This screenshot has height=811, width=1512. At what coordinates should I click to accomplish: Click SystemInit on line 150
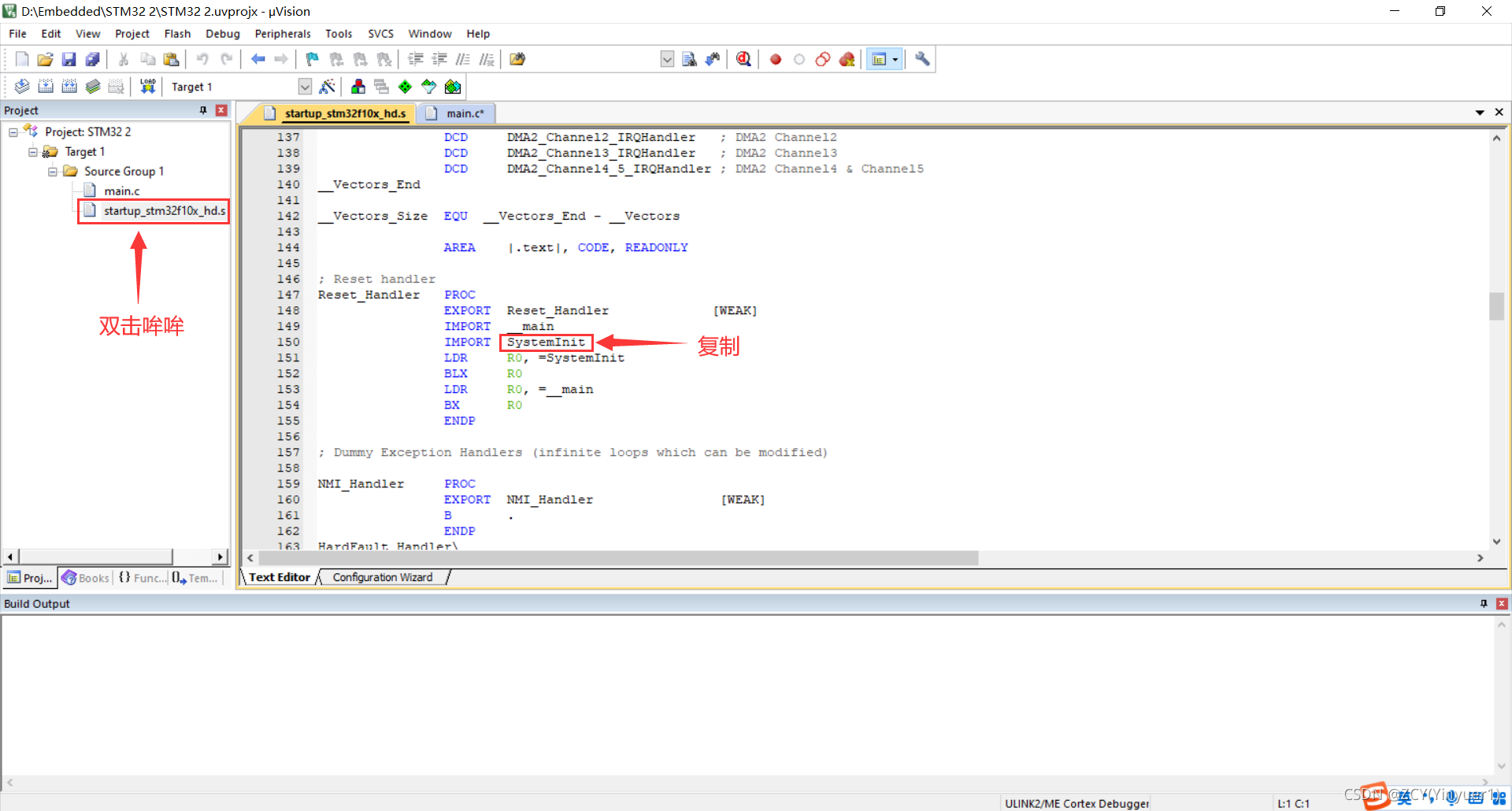pos(546,343)
